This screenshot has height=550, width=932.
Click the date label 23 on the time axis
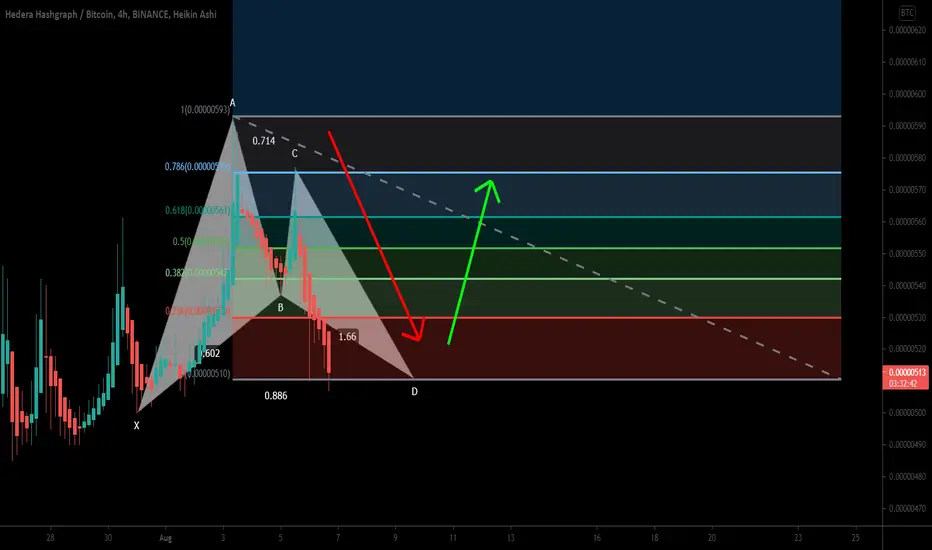[x=798, y=538]
